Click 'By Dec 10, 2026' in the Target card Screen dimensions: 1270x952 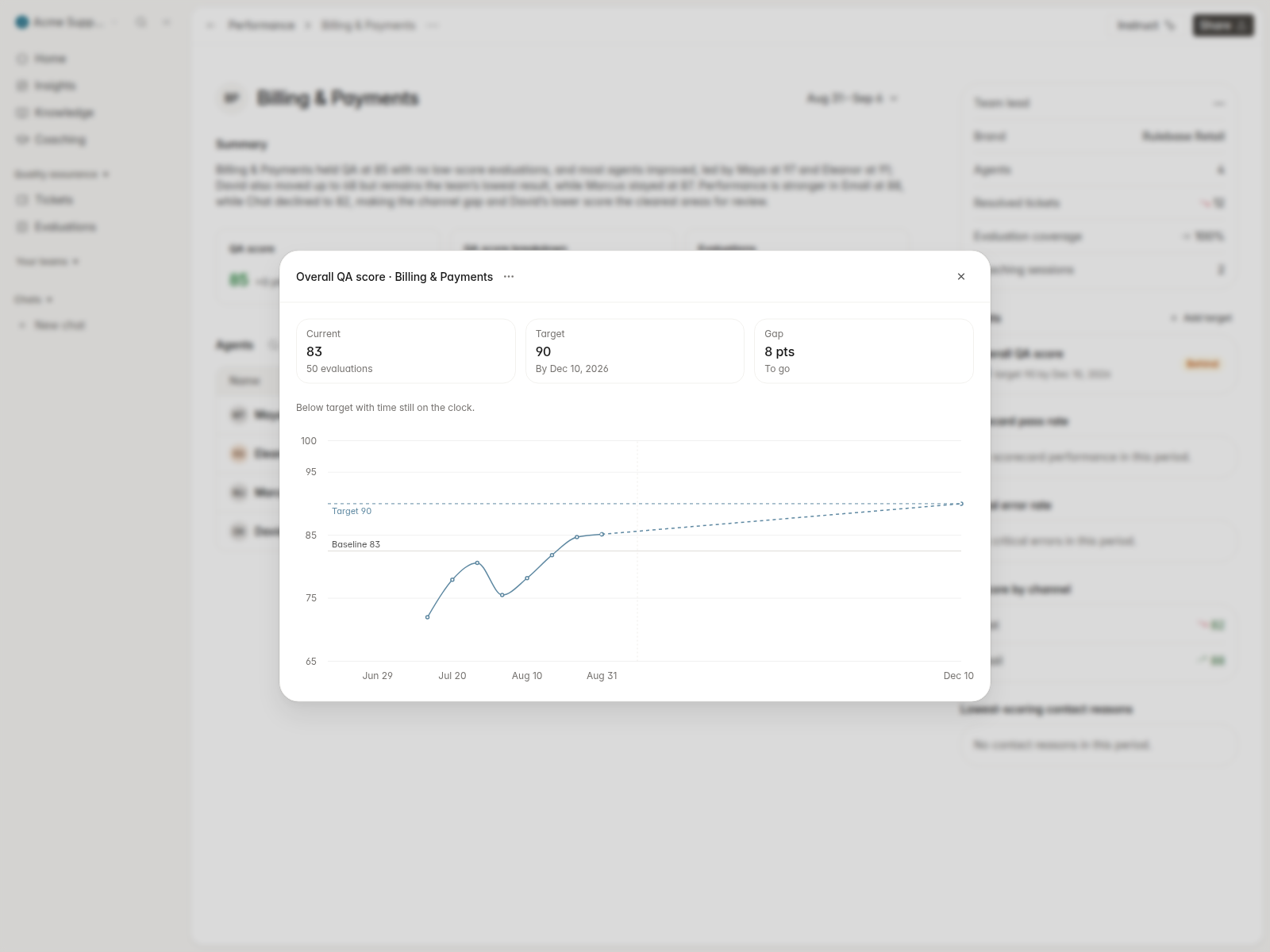click(572, 369)
